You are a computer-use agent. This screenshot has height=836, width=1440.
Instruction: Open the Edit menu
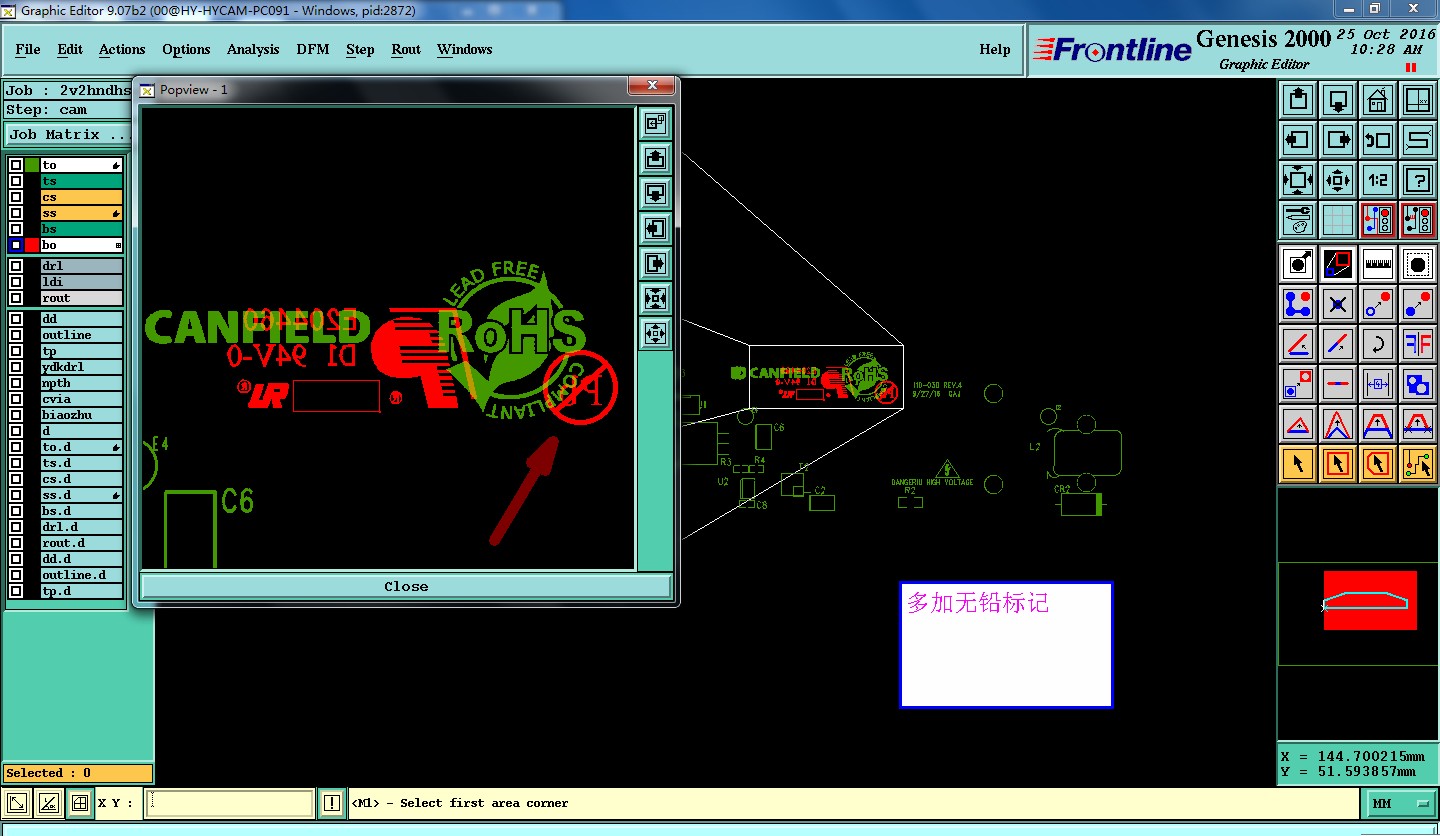click(x=70, y=49)
